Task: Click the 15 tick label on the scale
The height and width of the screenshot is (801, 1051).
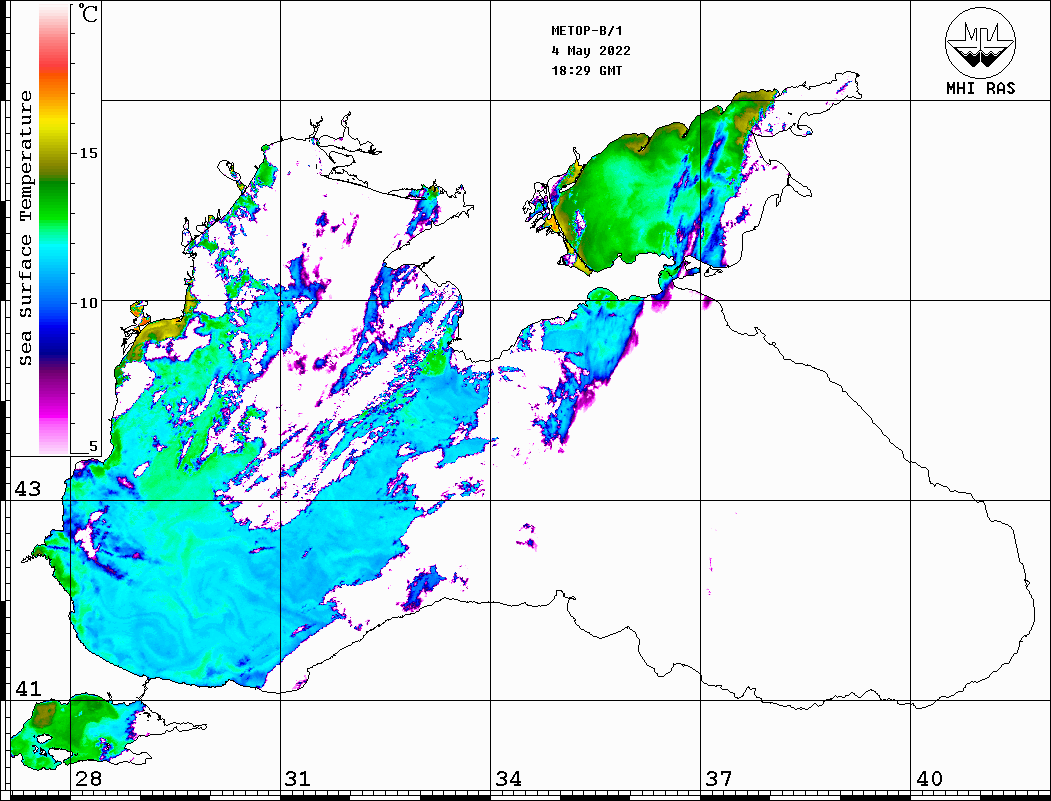Action: (88, 153)
